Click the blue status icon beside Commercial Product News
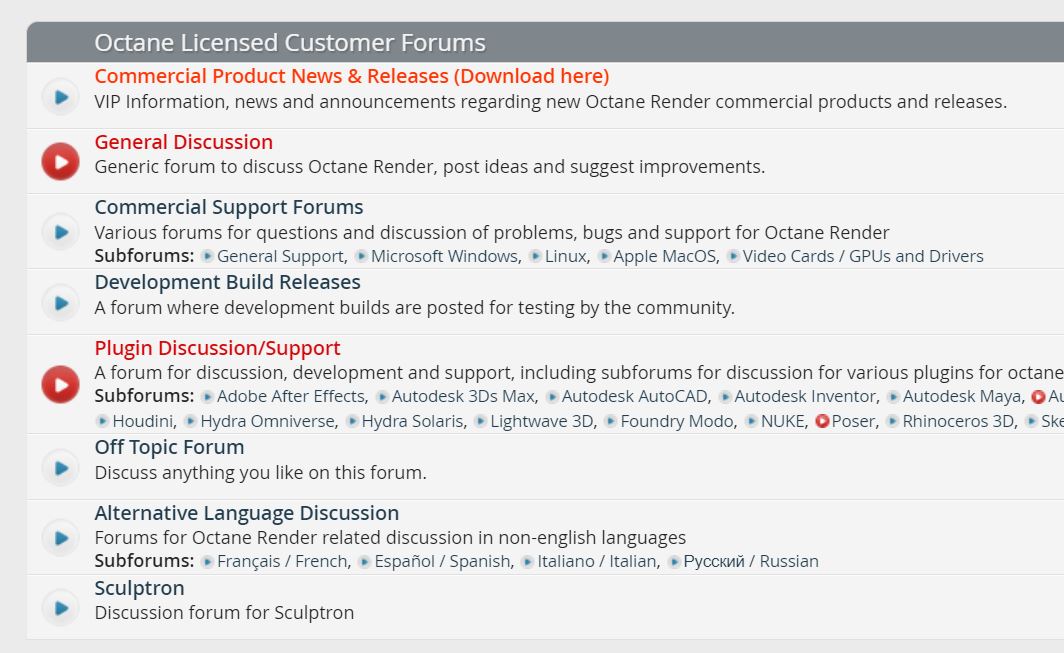 coord(60,96)
